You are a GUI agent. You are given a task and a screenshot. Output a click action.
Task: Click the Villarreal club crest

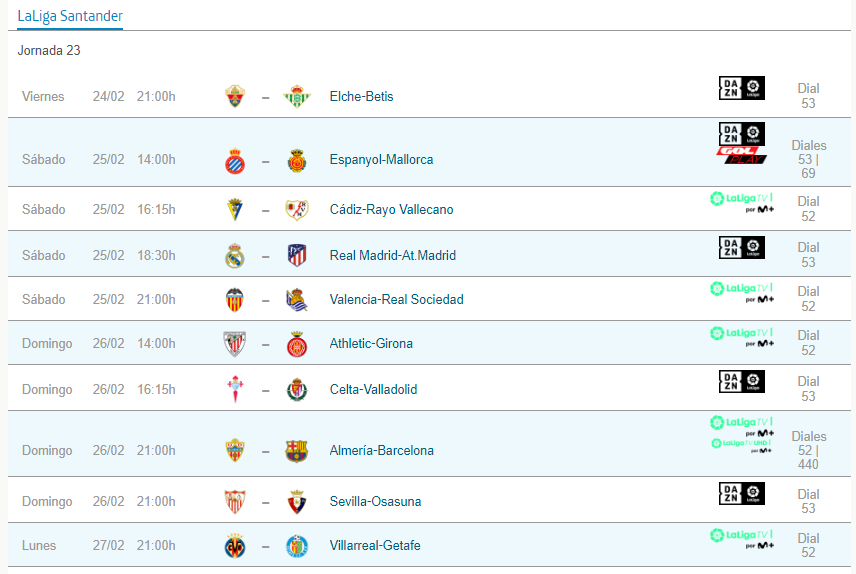click(235, 546)
